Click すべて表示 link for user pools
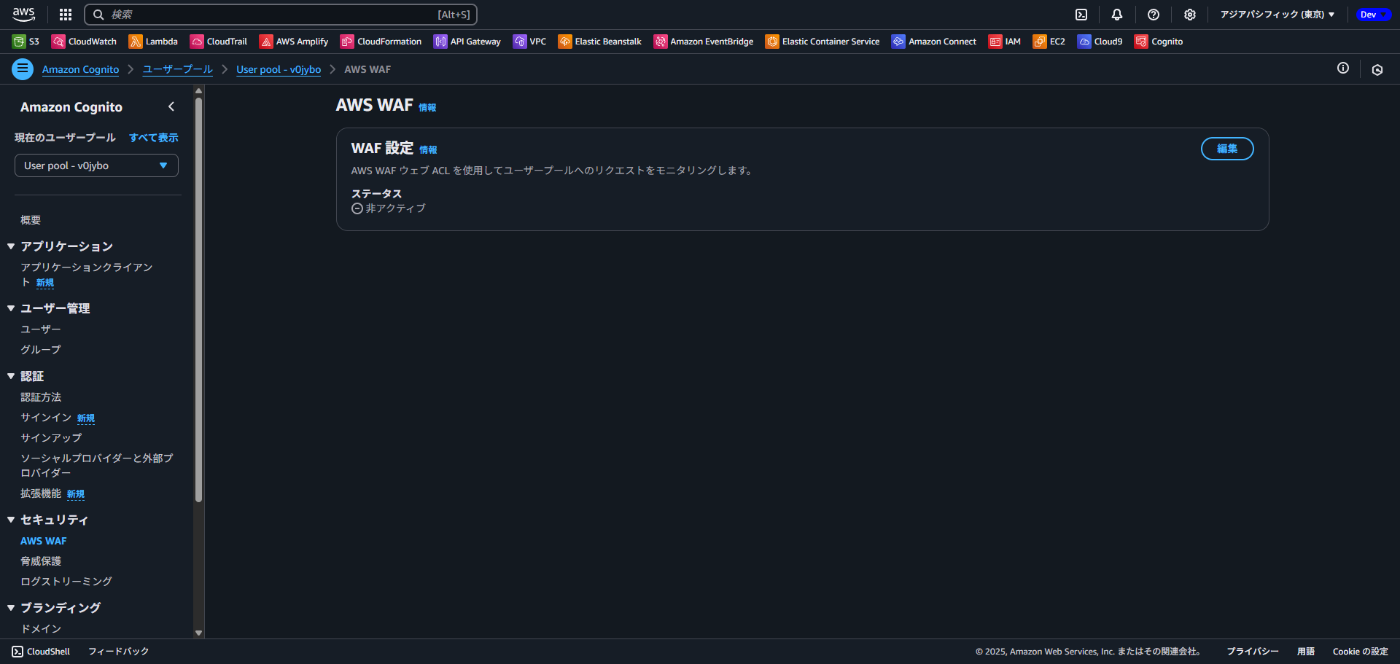 point(154,138)
